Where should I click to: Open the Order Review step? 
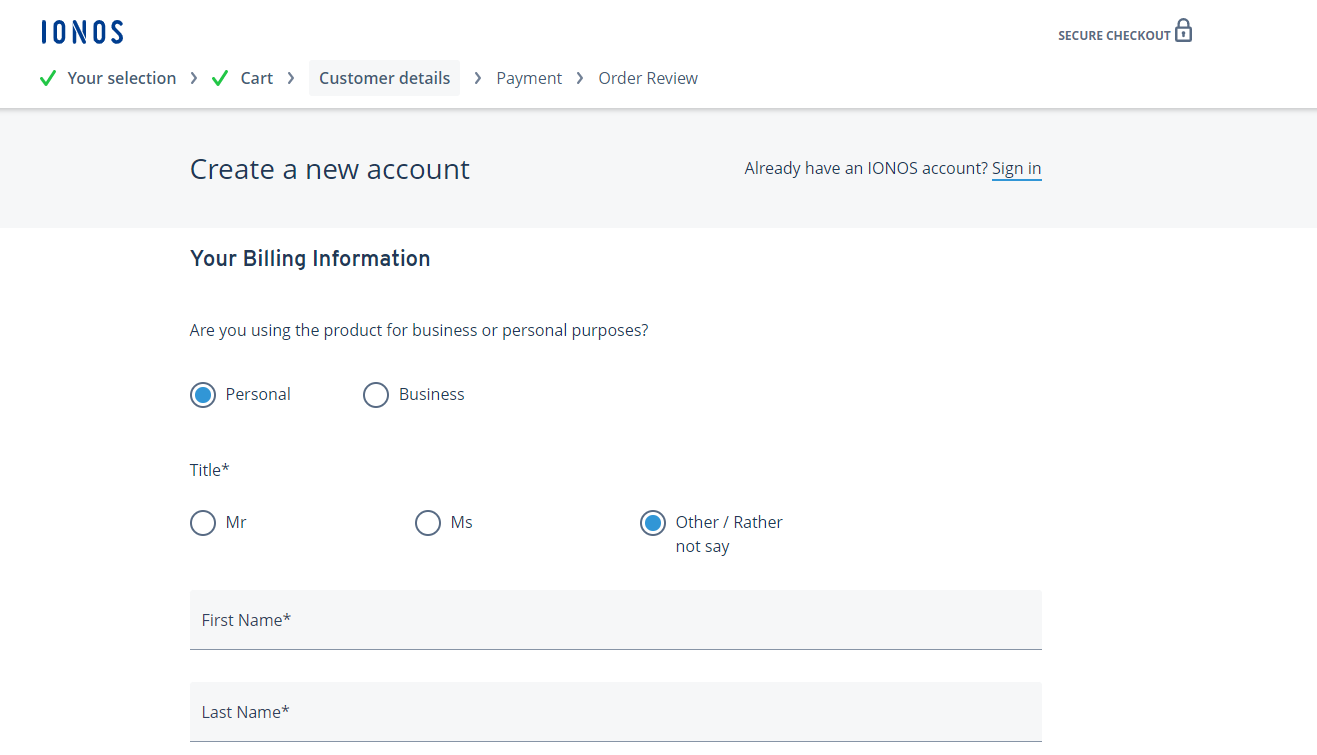(648, 78)
